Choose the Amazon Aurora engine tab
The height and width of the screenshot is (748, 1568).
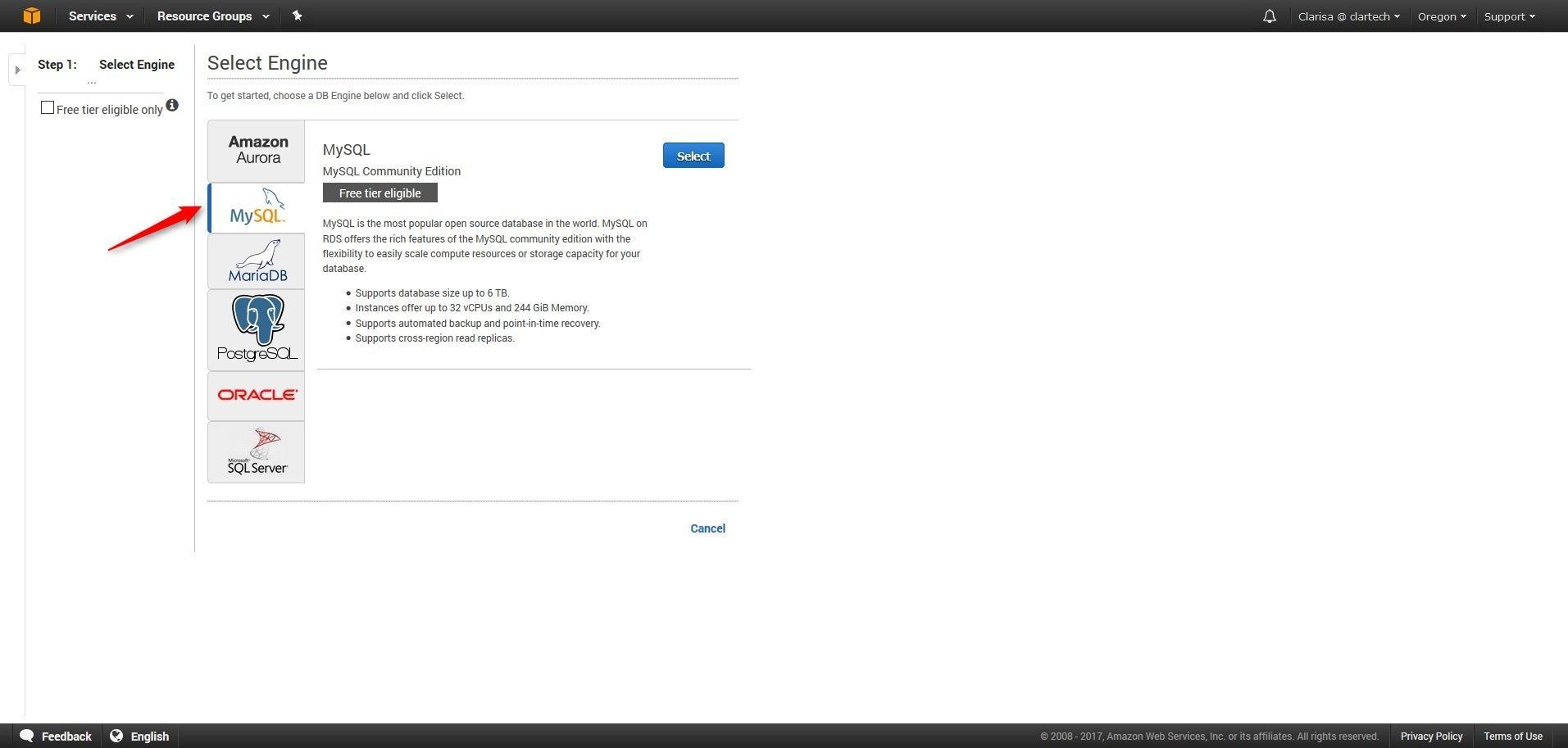pos(257,151)
